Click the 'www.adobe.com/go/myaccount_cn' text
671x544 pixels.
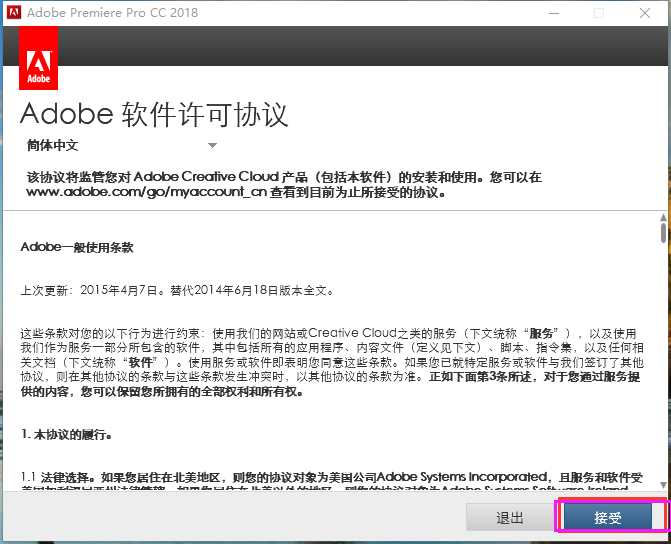[146, 192]
